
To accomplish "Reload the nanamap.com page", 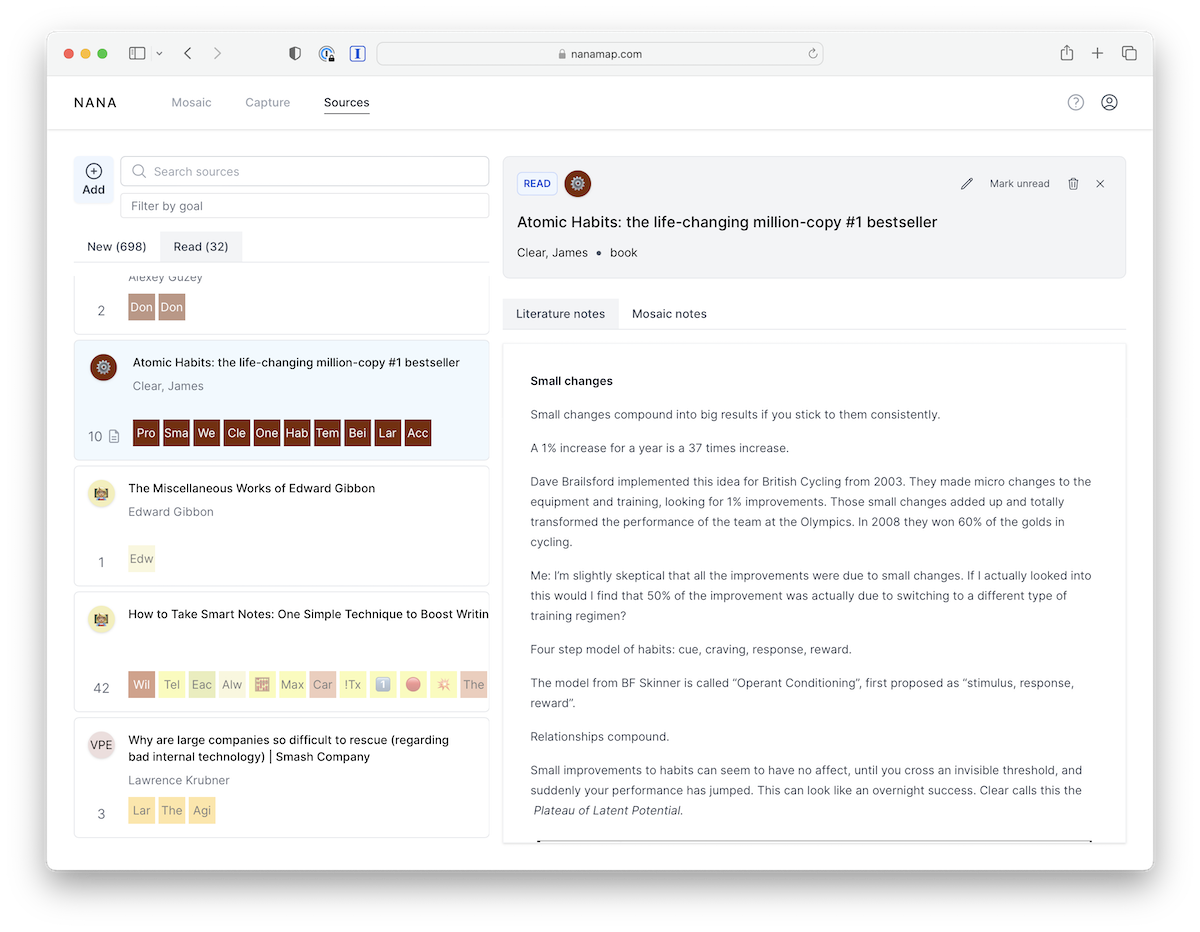I will (x=813, y=54).
